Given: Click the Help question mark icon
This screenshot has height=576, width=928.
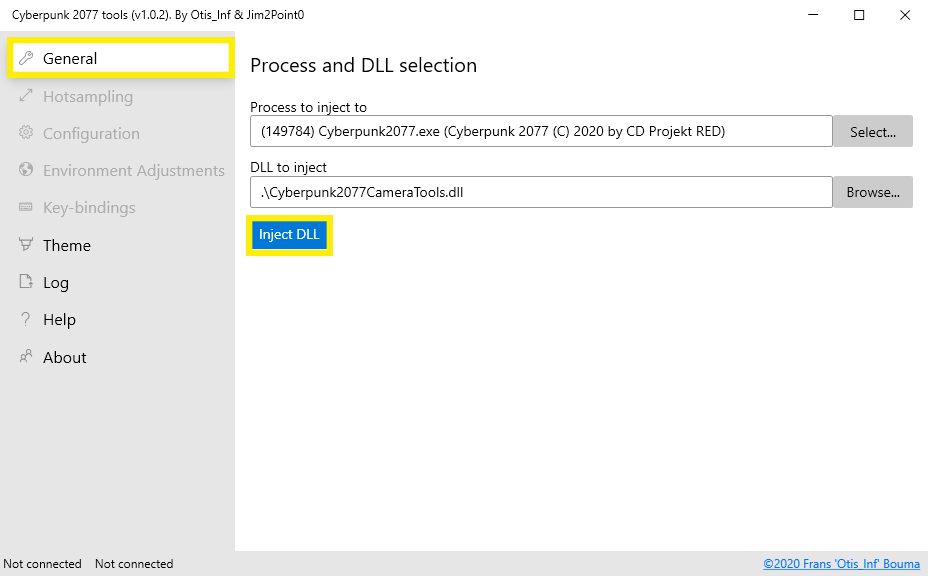Looking at the screenshot, I should pyautogui.click(x=26, y=320).
